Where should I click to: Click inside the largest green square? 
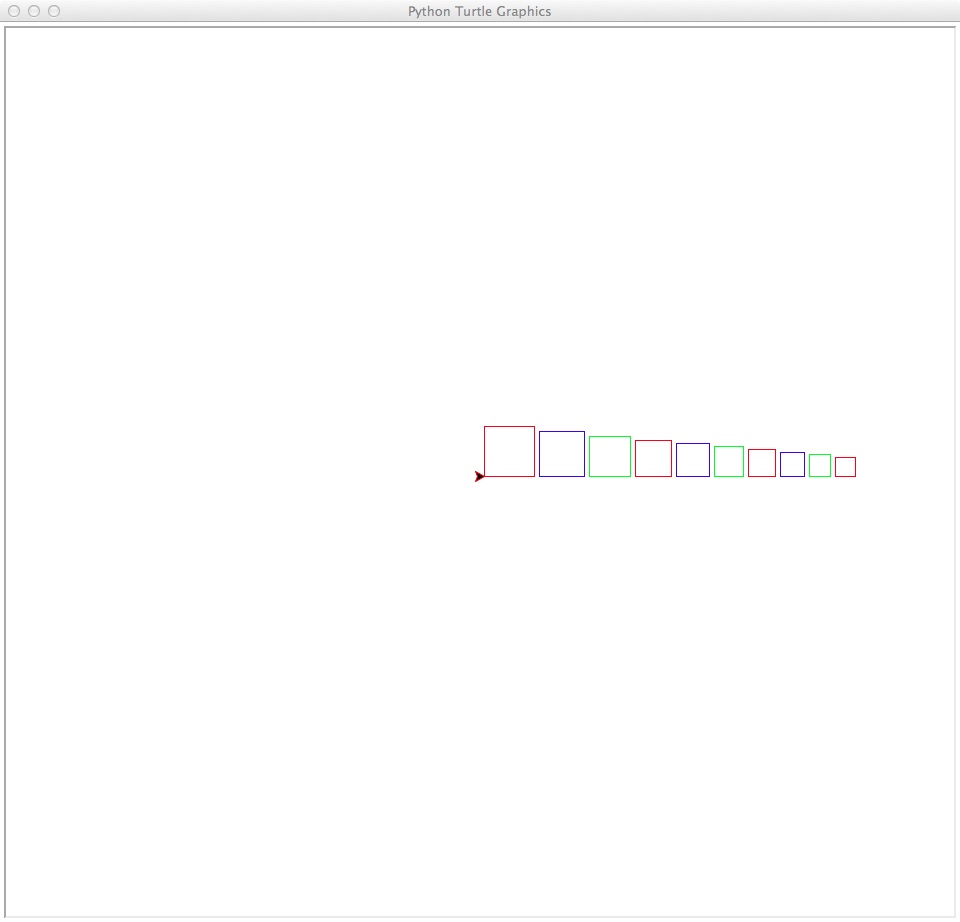coord(610,456)
